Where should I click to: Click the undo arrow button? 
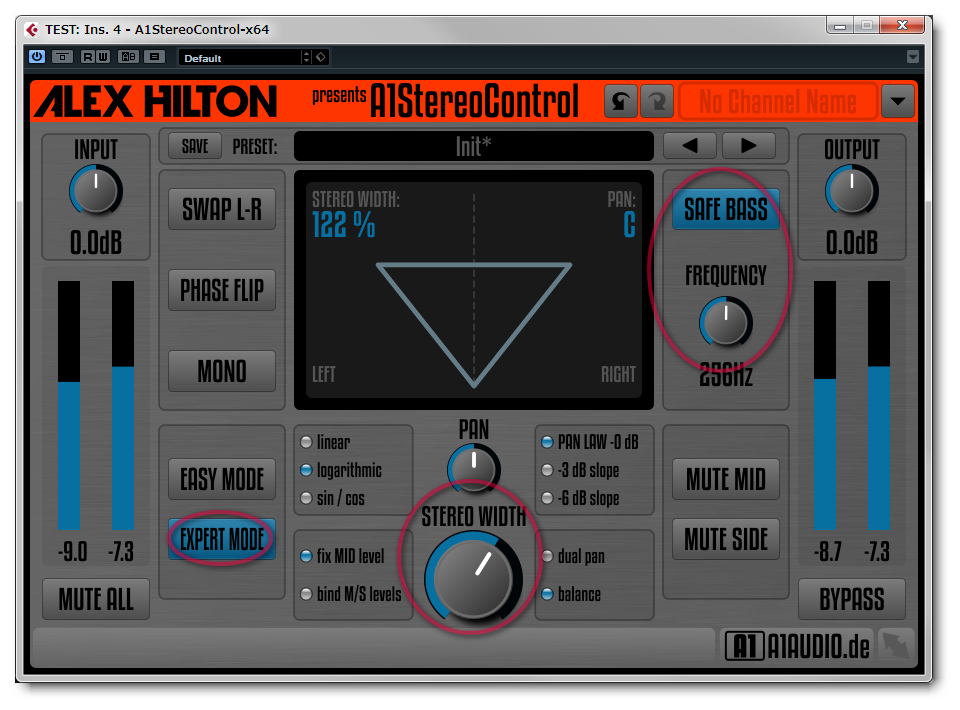pyautogui.click(x=620, y=101)
